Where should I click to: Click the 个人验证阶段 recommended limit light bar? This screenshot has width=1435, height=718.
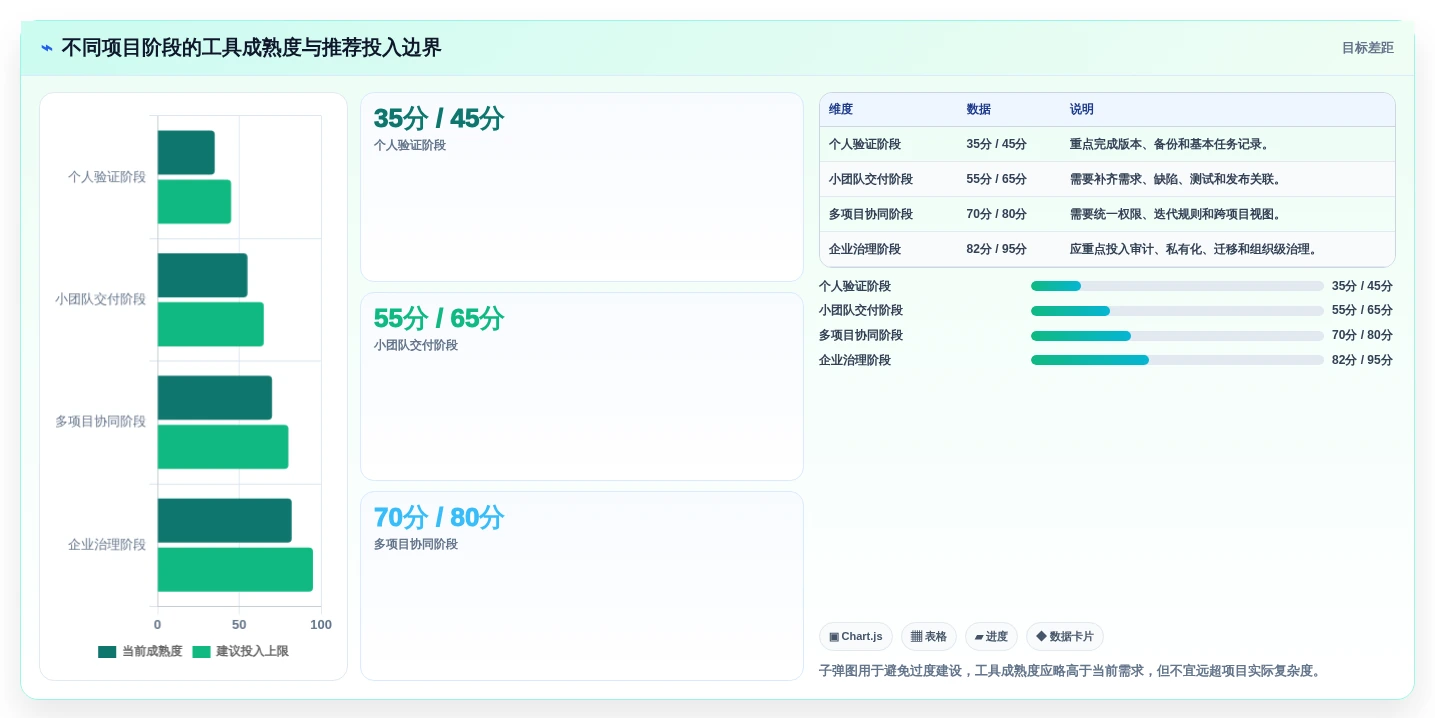(194, 202)
